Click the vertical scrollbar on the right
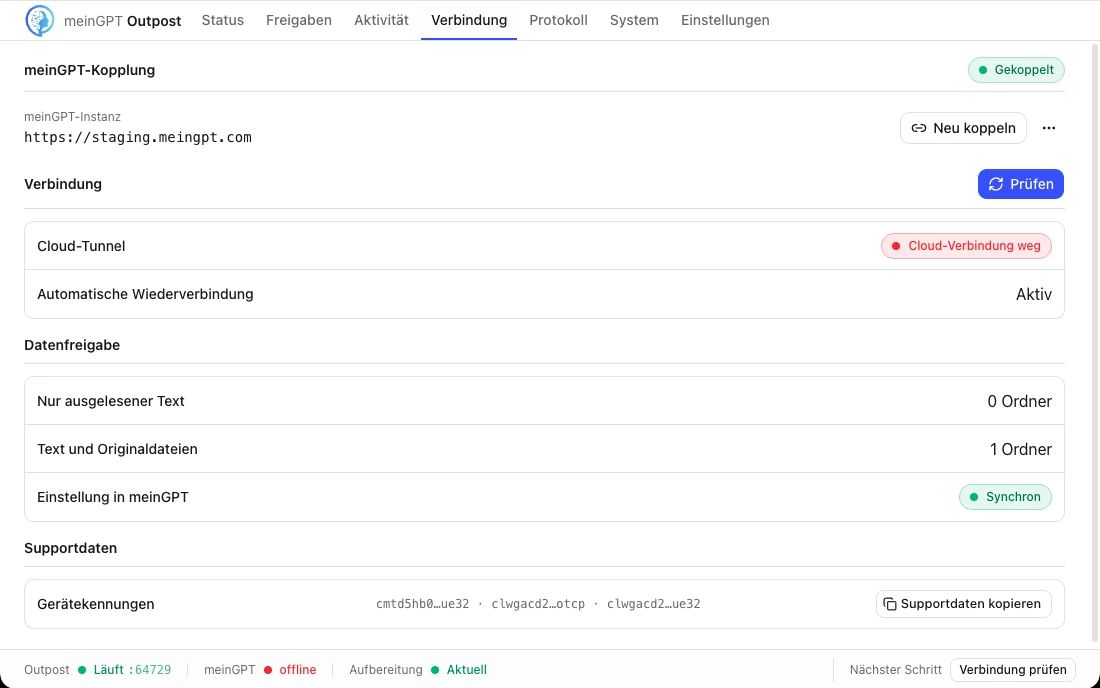The image size is (1100, 688). pos(1095,342)
